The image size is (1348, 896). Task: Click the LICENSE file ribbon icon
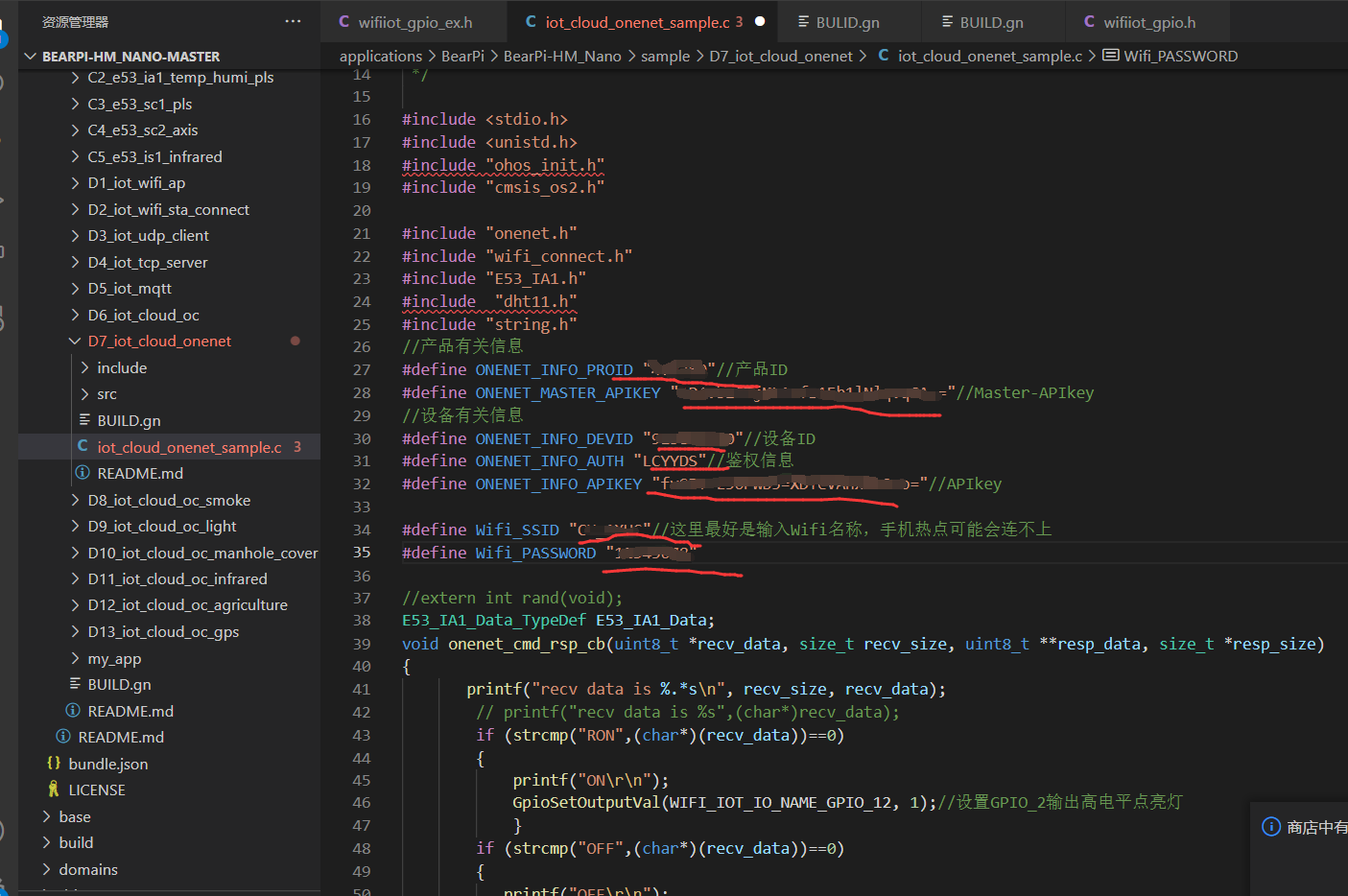click(54, 790)
